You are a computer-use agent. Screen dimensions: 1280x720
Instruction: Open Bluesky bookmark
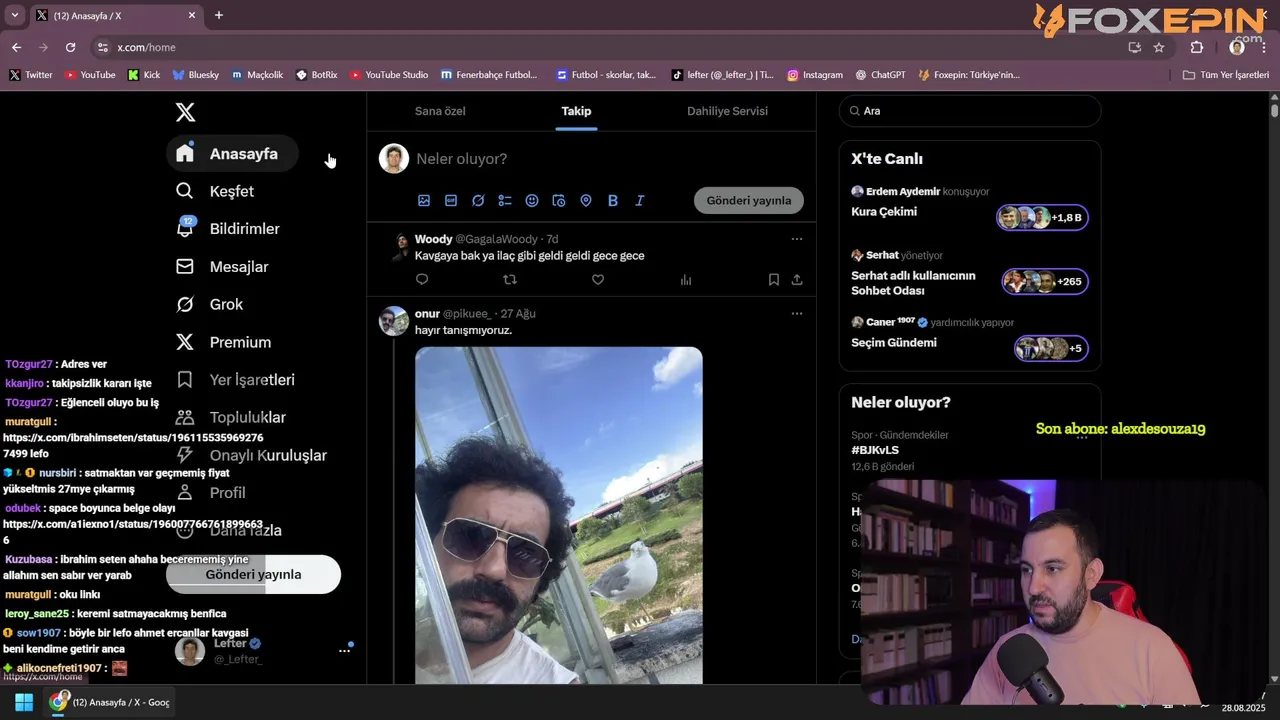point(196,75)
